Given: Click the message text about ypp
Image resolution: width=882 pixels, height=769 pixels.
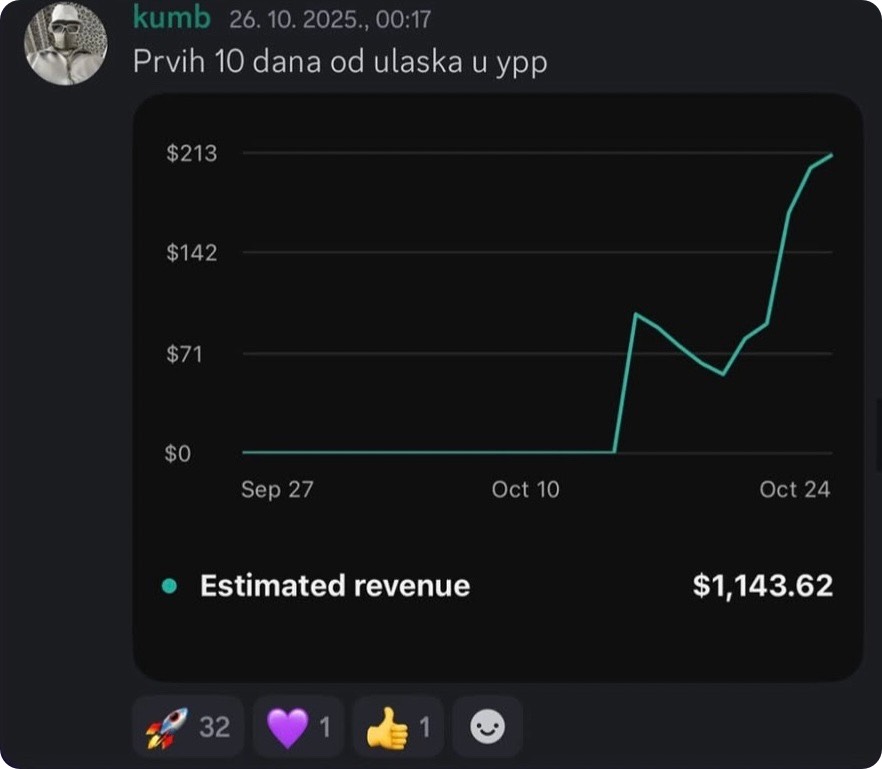Looking at the screenshot, I should [x=340, y=60].
